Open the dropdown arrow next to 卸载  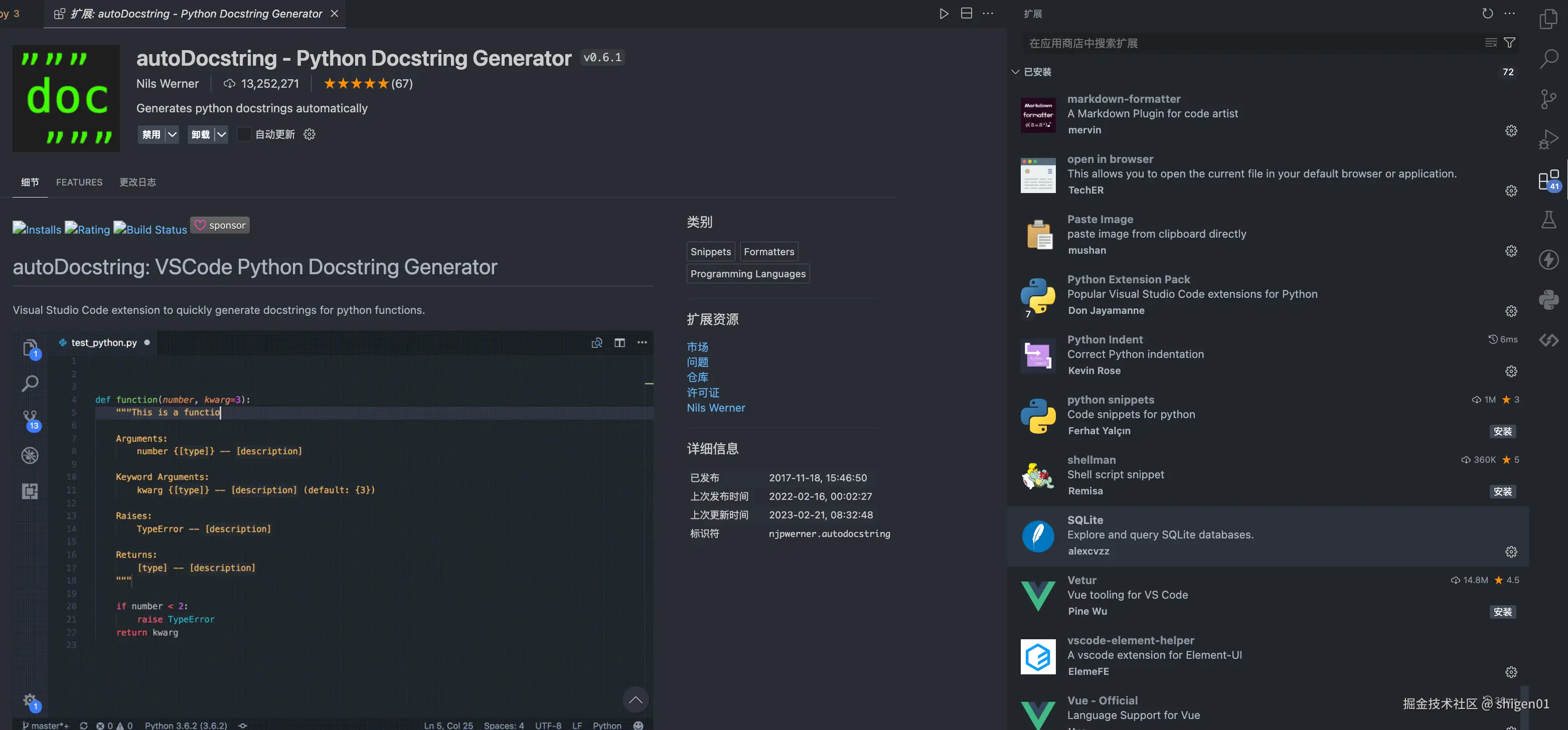(x=222, y=134)
